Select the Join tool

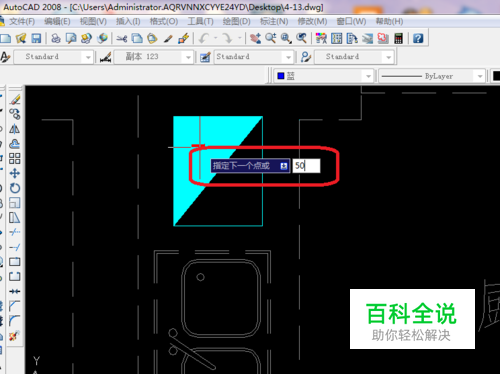[x=15, y=291]
